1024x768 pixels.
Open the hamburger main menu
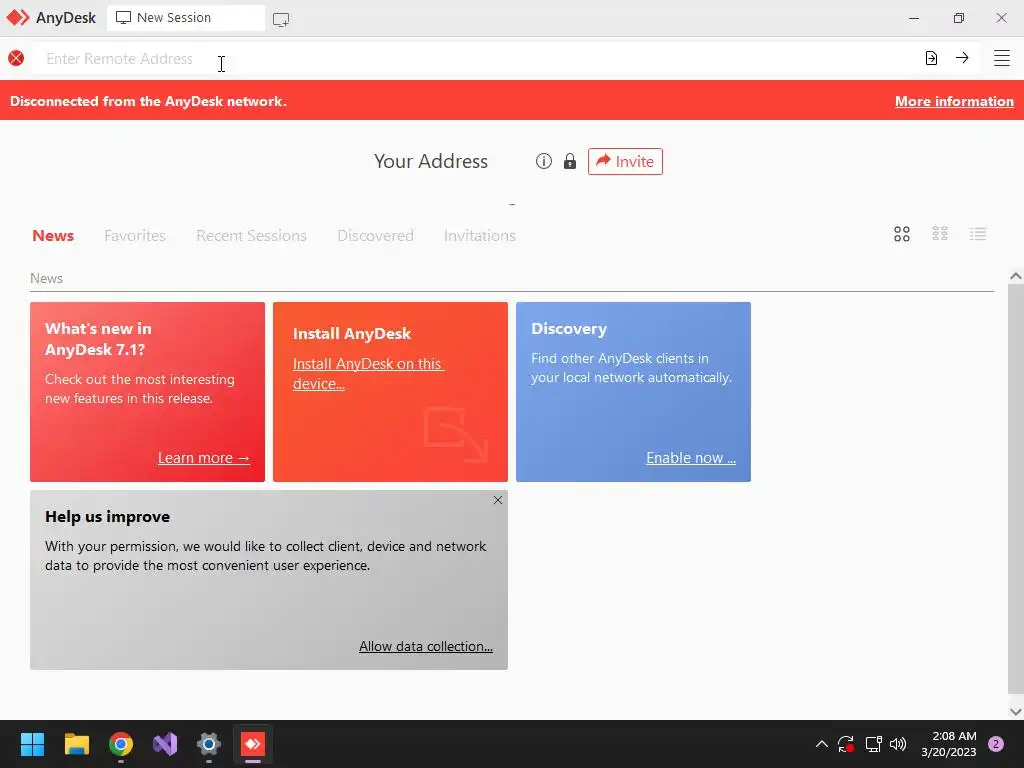tap(1002, 58)
